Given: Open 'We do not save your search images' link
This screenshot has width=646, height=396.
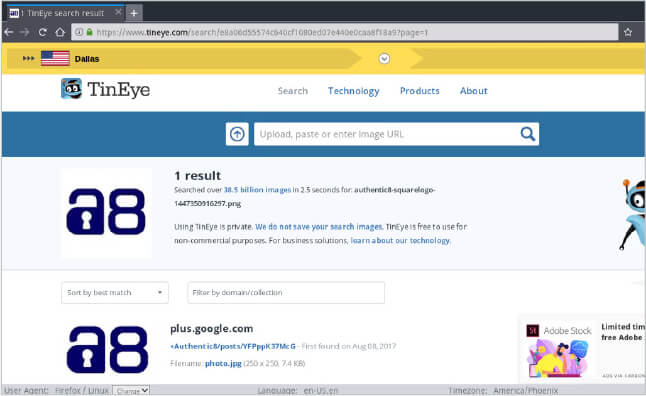Looking at the screenshot, I should coord(319,227).
